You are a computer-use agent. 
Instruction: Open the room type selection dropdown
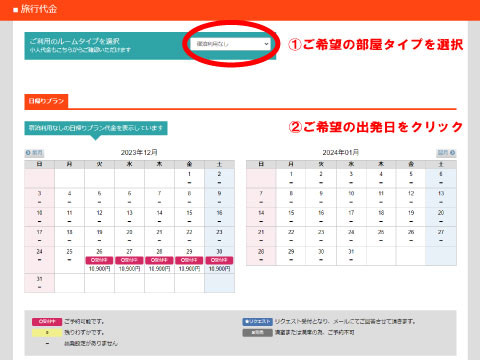[x=230, y=44]
